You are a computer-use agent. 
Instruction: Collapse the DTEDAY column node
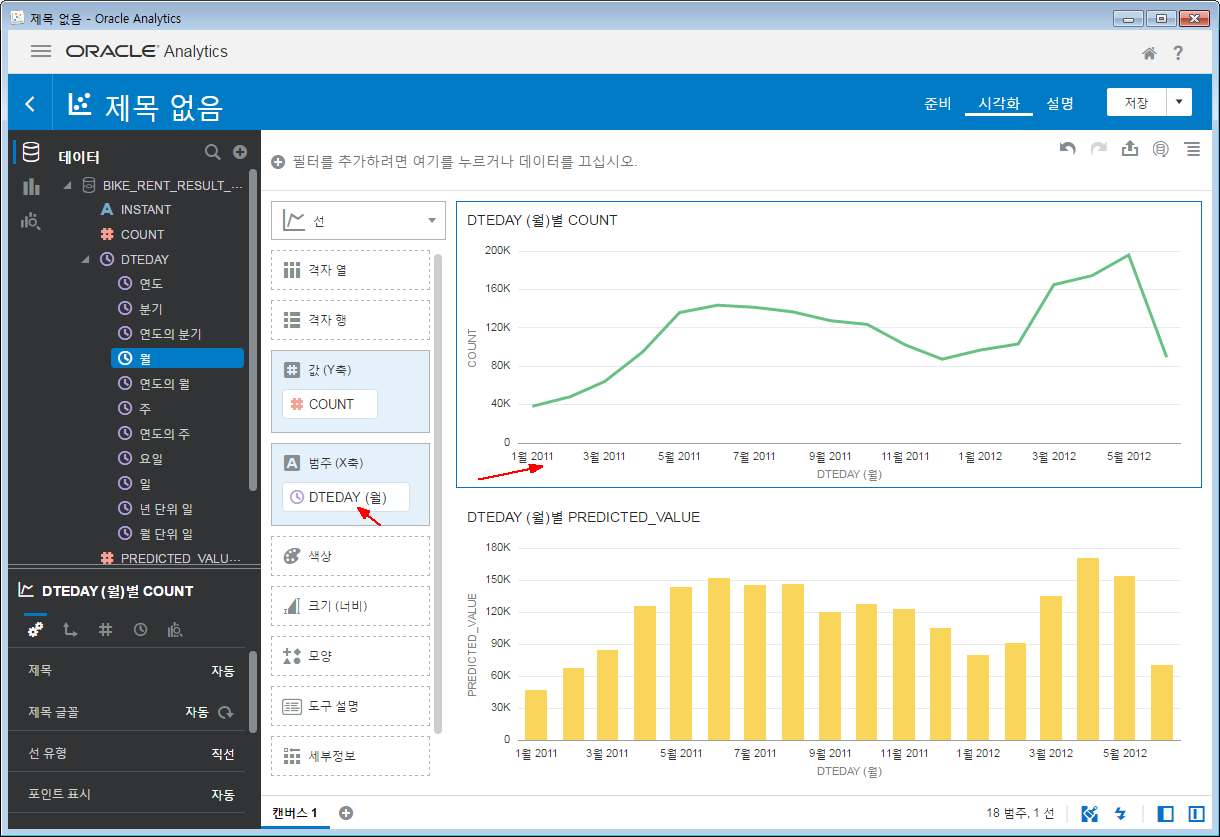tap(85, 260)
